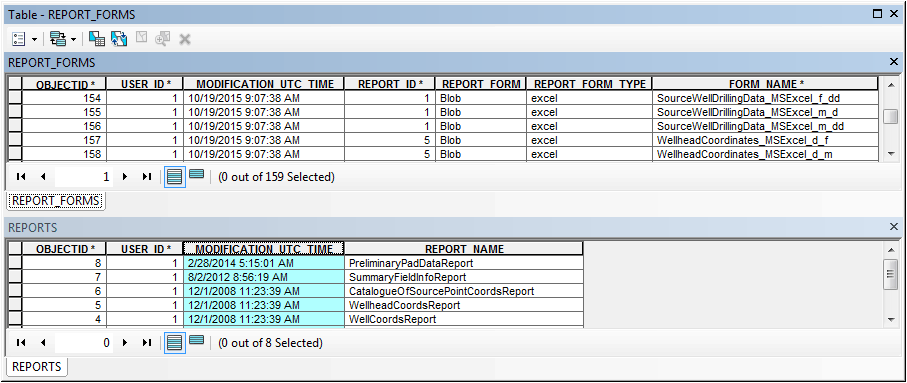The width and height of the screenshot is (907, 383).
Task: Click the REPORT_NAME column header
Action: tap(464, 249)
